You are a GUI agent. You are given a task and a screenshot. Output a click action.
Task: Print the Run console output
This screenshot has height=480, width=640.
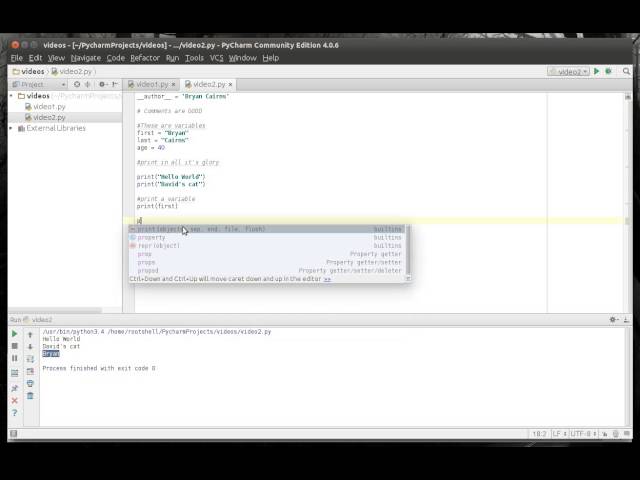[x=30, y=383]
